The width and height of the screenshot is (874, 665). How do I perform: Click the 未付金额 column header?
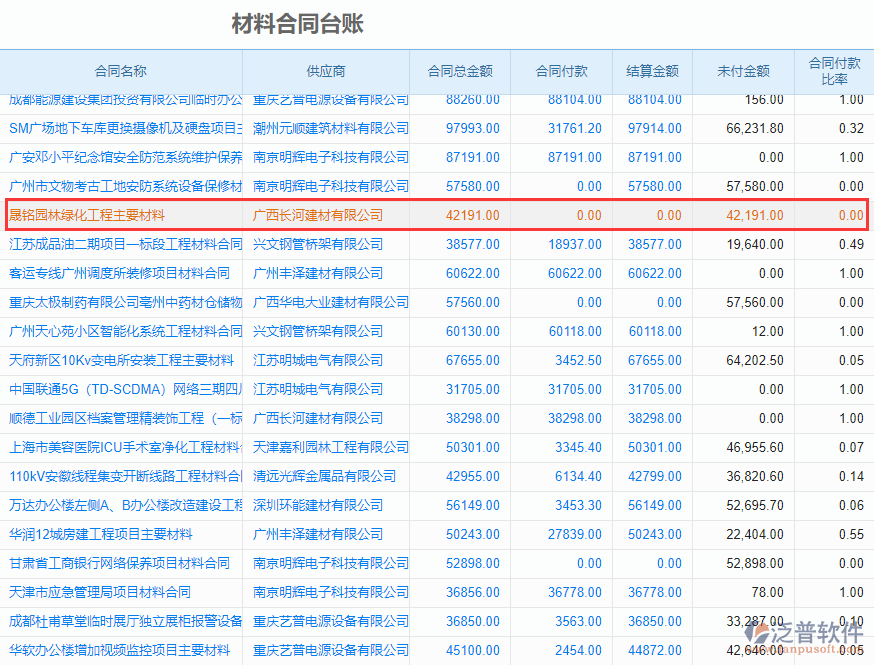743,71
